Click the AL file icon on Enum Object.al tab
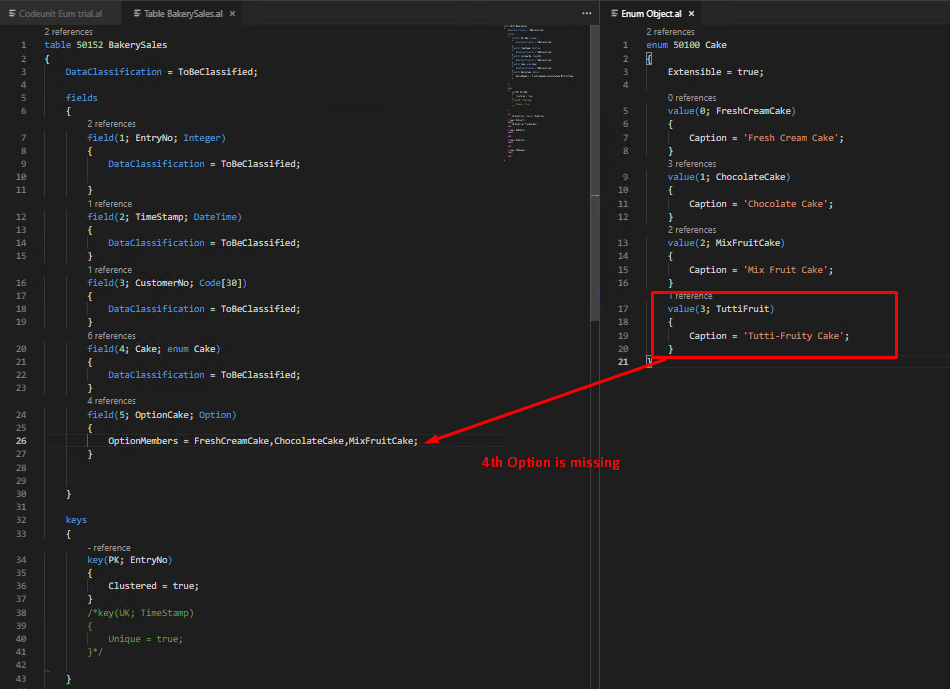 (613, 14)
